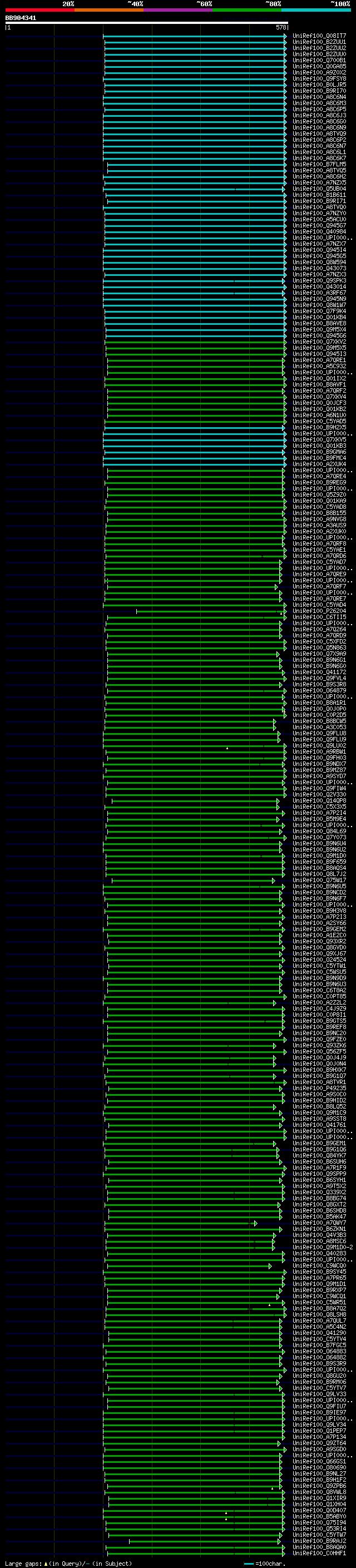Select hit label UniRef100_Q5UB04
The width and height of the screenshot is (356, 1568).
point(319,189)
